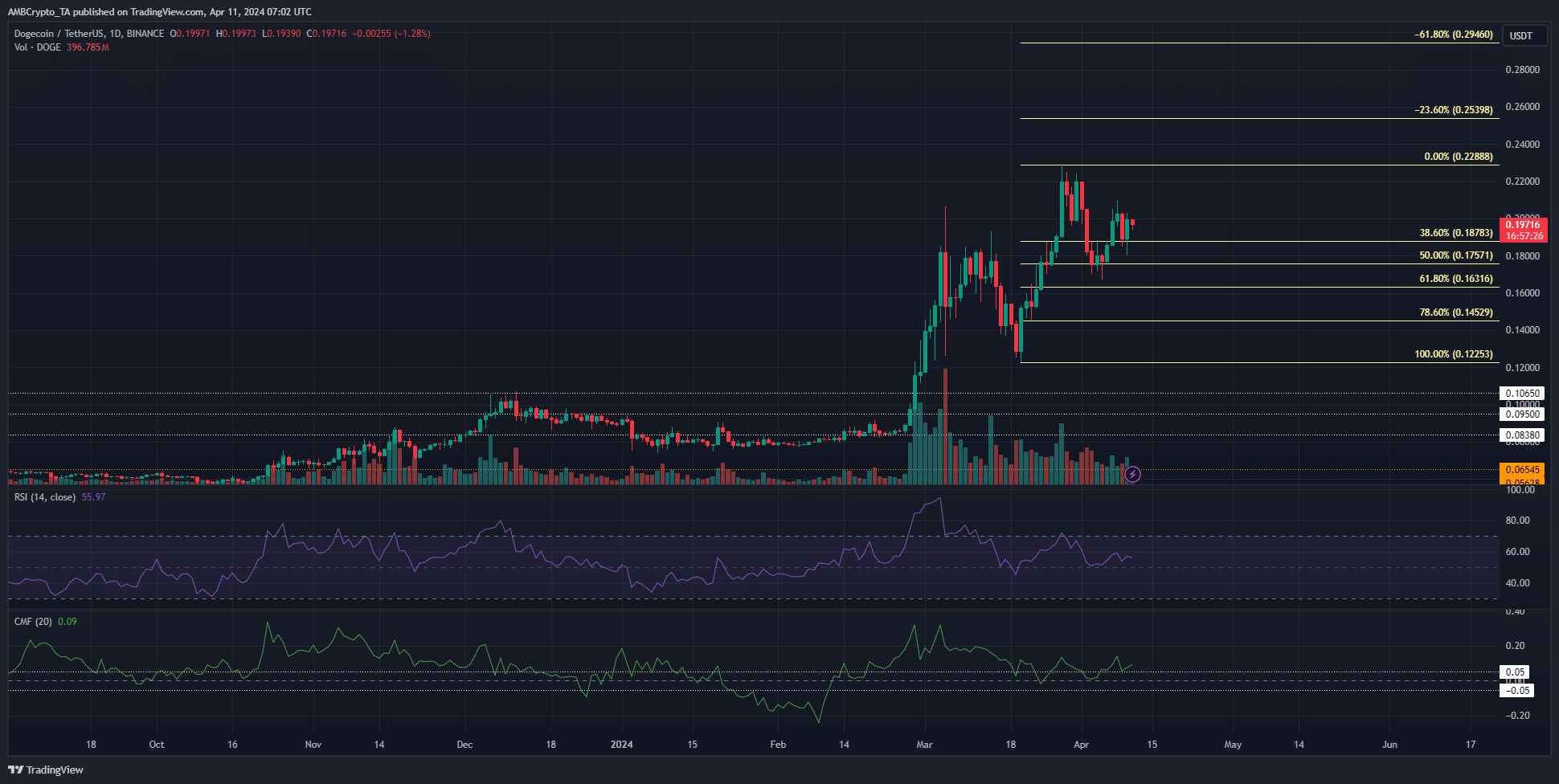This screenshot has width=1559, height=784.
Task: Click the Vol · DOGE indicator legend
Action: (x=37, y=47)
